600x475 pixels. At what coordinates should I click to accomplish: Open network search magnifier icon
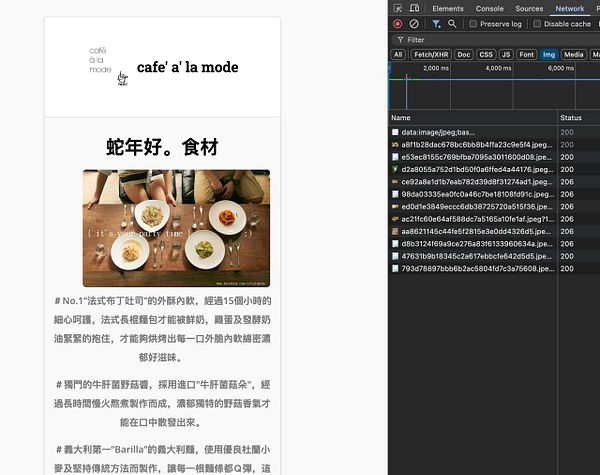(x=452, y=24)
